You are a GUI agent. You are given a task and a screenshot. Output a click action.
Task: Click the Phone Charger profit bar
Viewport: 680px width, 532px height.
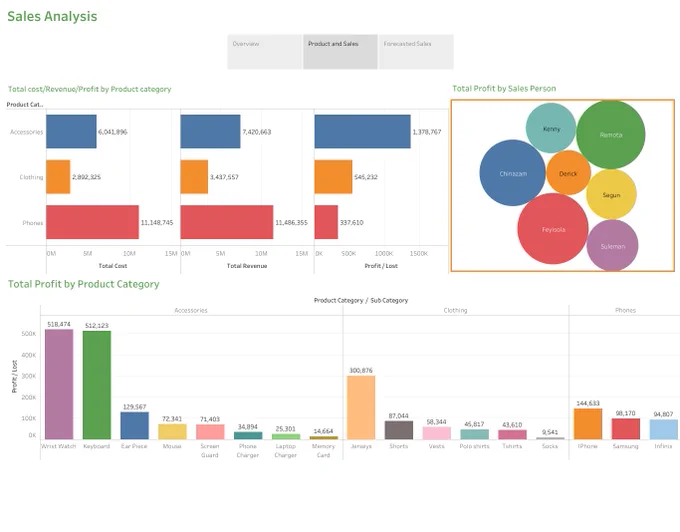[248, 435]
